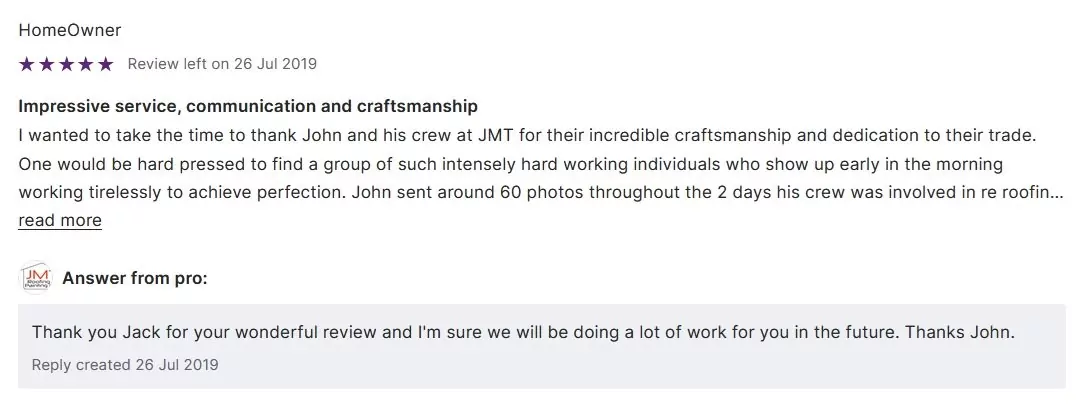Select the 'Impressive service, communication and craftsmanship' heading
Viewport: 1083px width, 407px height.
[248, 106]
